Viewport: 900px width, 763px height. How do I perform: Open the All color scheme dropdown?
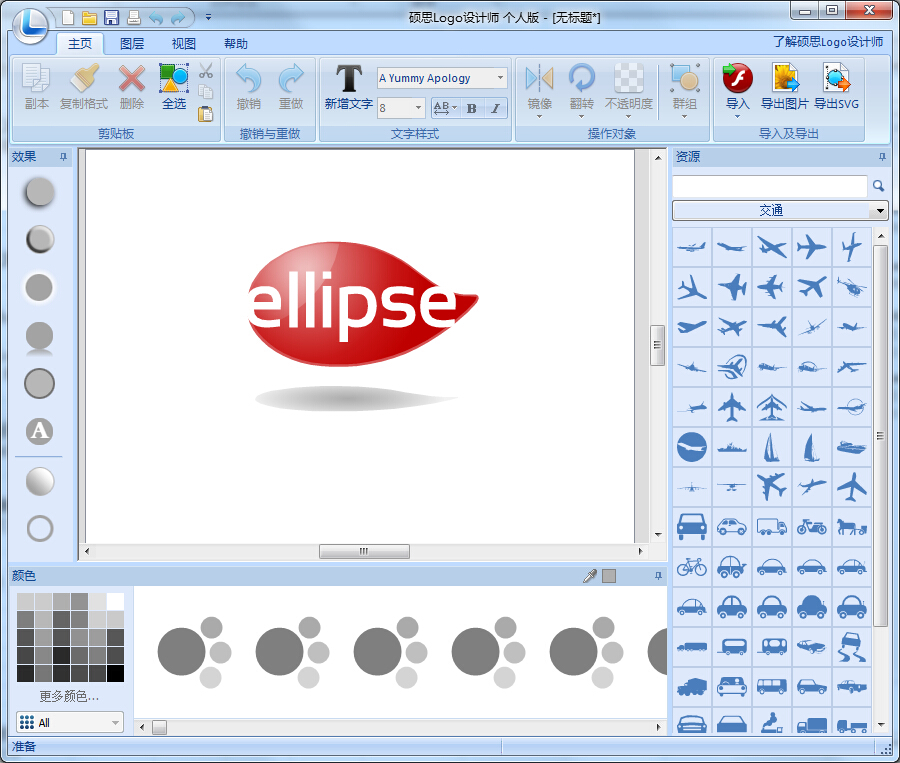coord(116,722)
